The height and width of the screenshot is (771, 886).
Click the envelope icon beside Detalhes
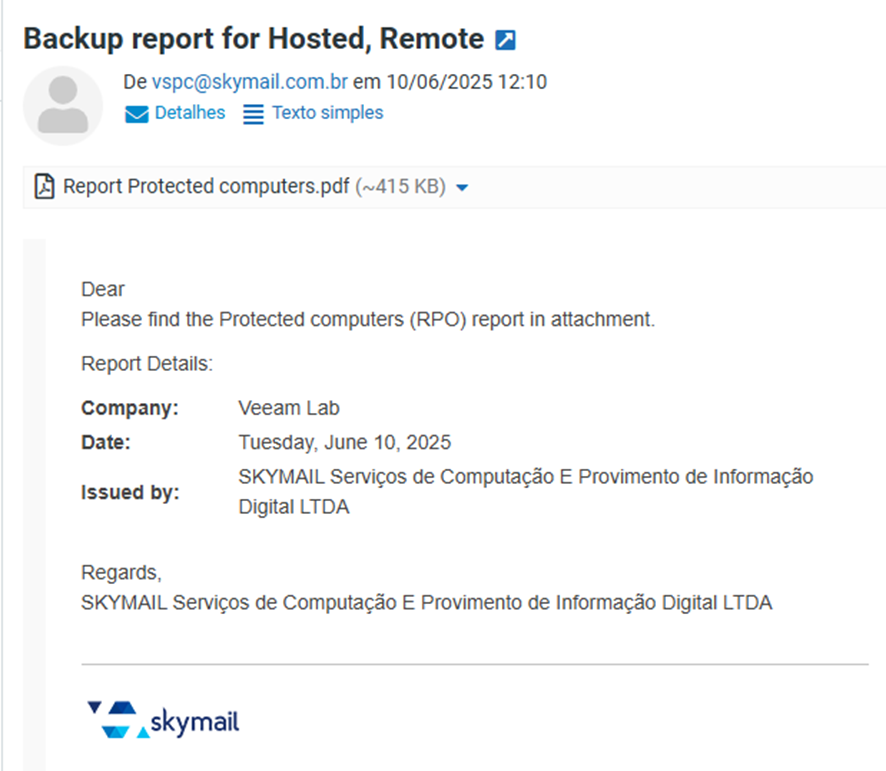136,114
